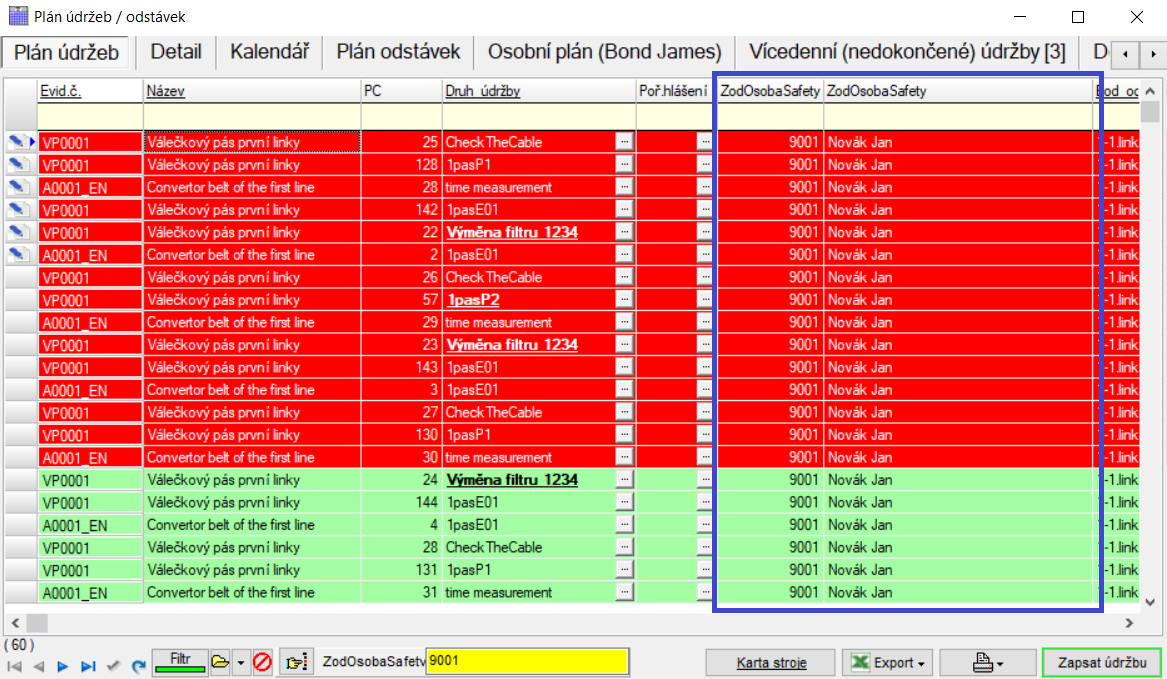Screen dimensions: 1167x679
Task: Click the Filtr button
Action: [x=180, y=661]
